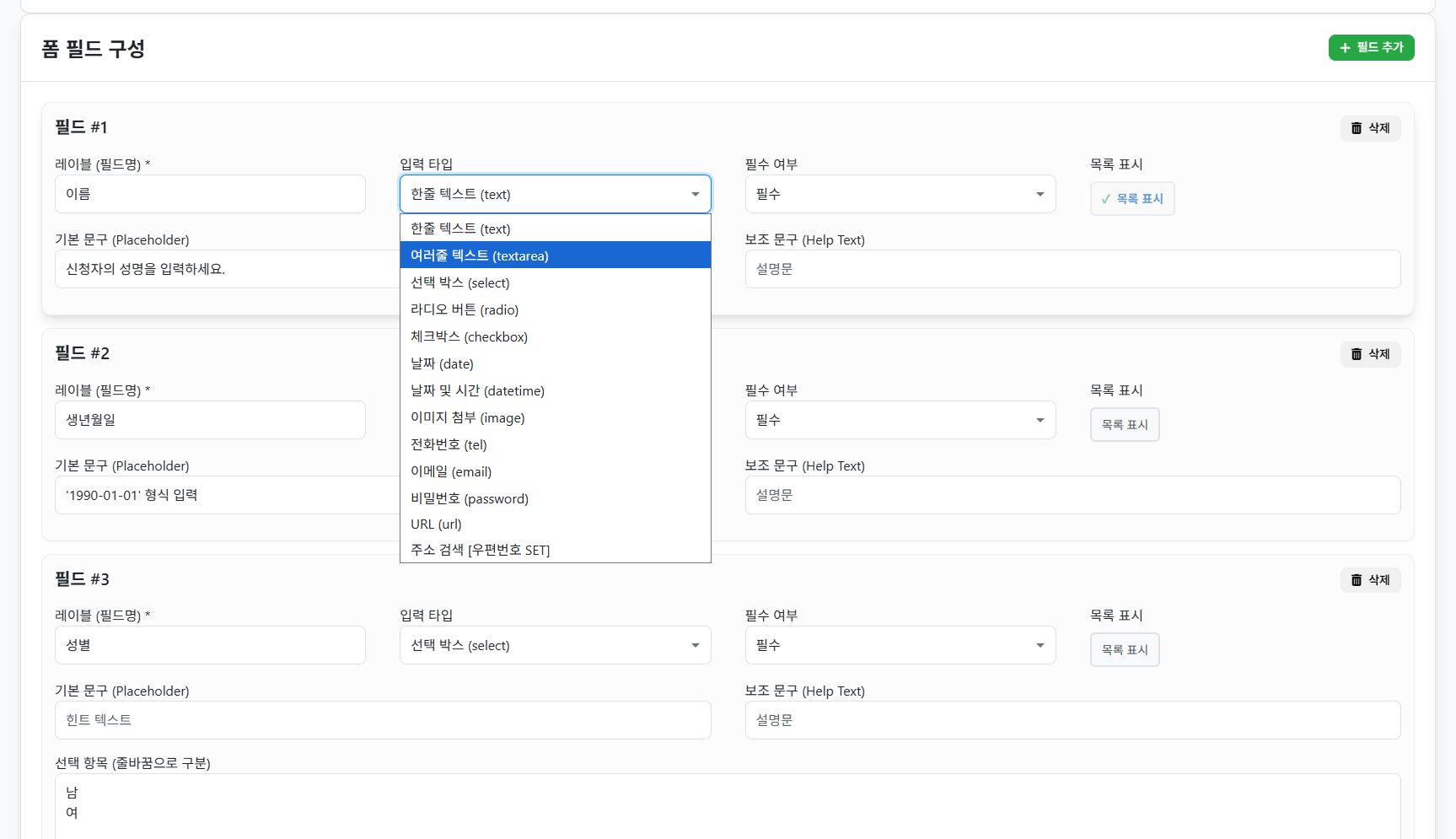Click the label field containing 이름
Viewport: 1456px width, 839px height.
coord(210,194)
